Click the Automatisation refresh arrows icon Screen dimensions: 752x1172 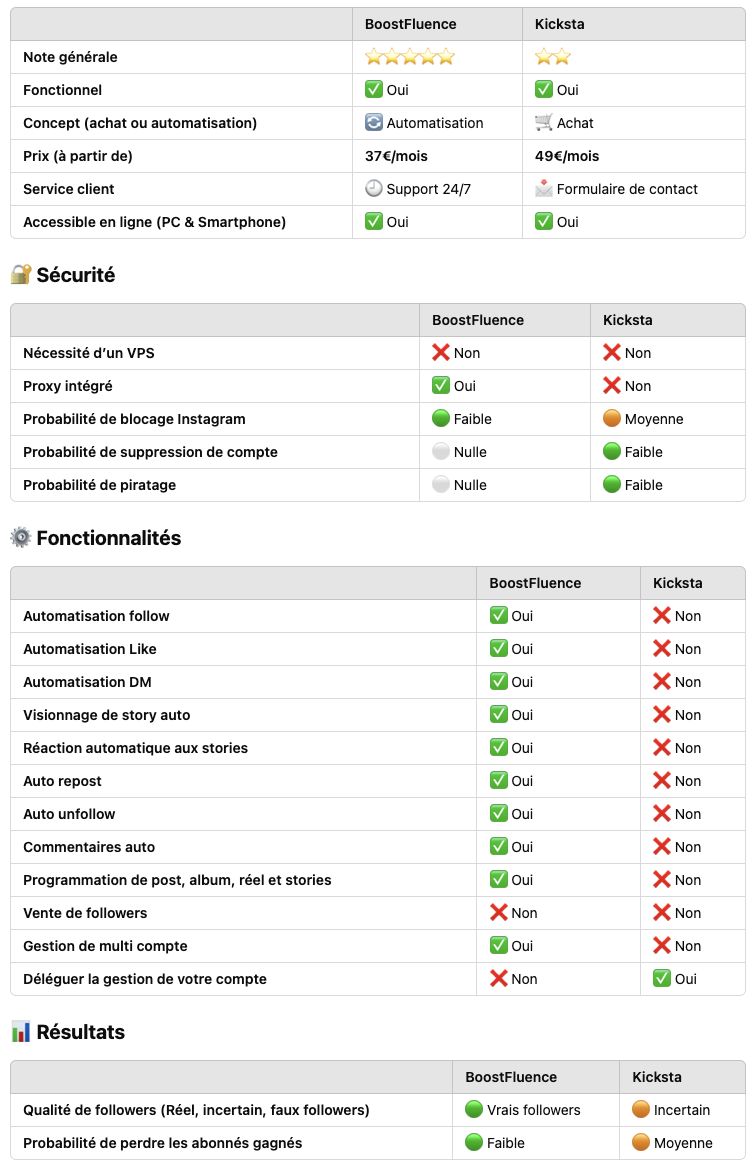(374, 123)
